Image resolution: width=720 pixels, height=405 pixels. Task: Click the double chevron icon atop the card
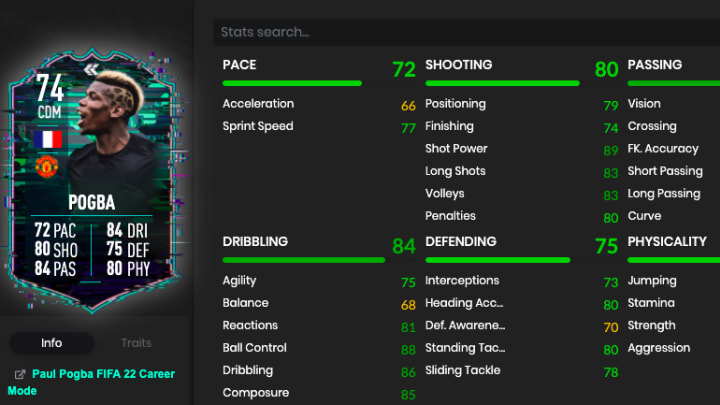pos(91,69)
